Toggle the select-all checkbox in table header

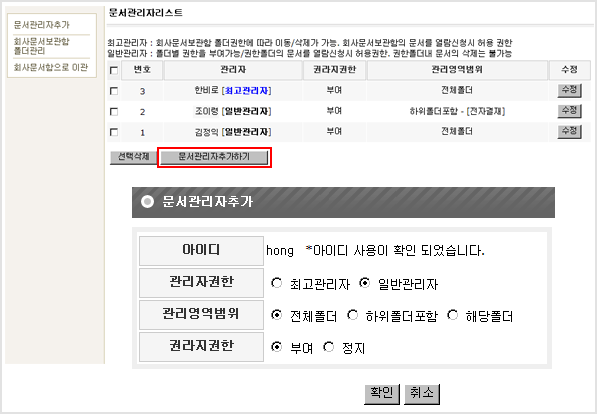(113, 70)
